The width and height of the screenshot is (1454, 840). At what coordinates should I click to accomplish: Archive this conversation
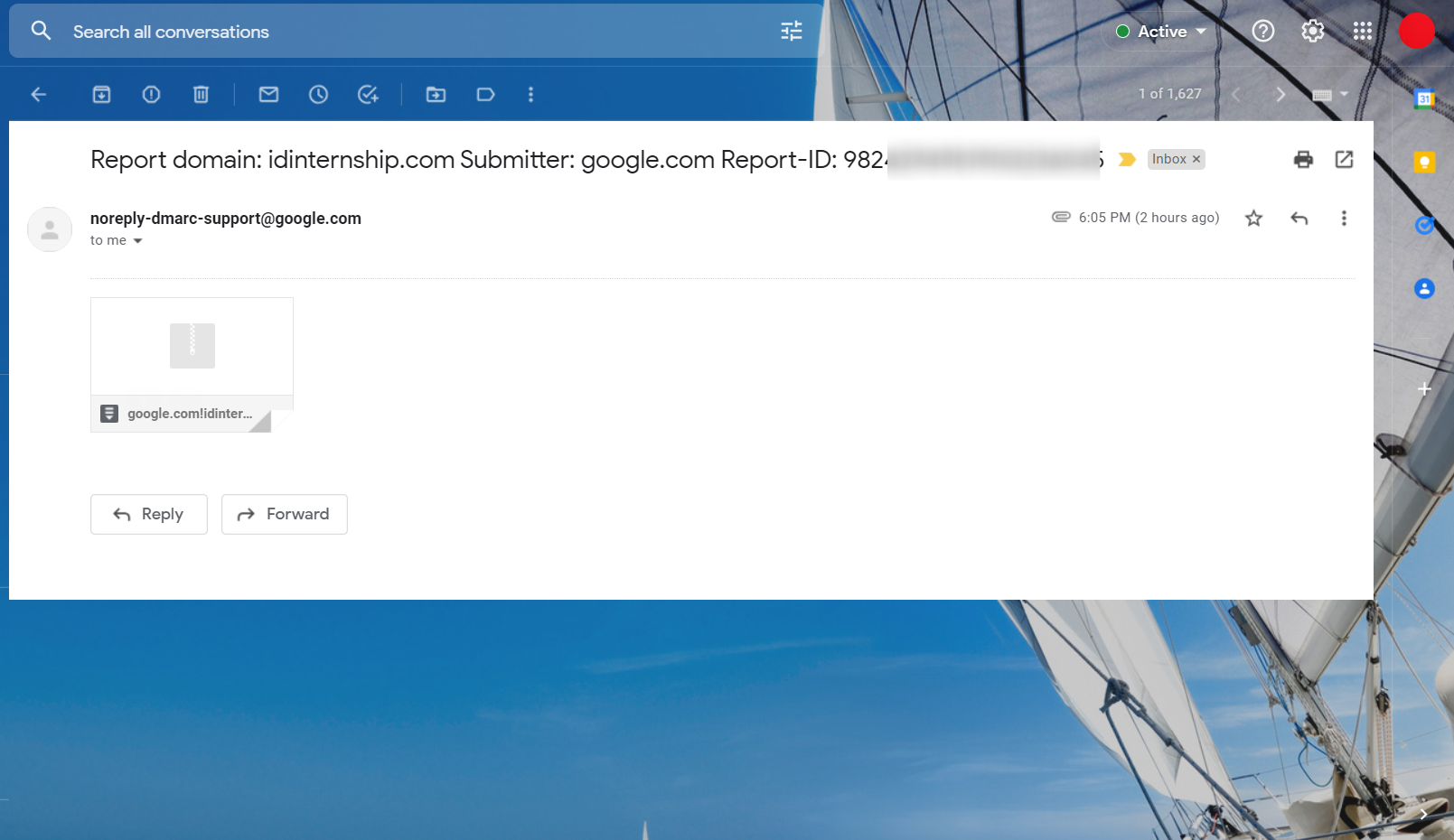click(102, 94)
